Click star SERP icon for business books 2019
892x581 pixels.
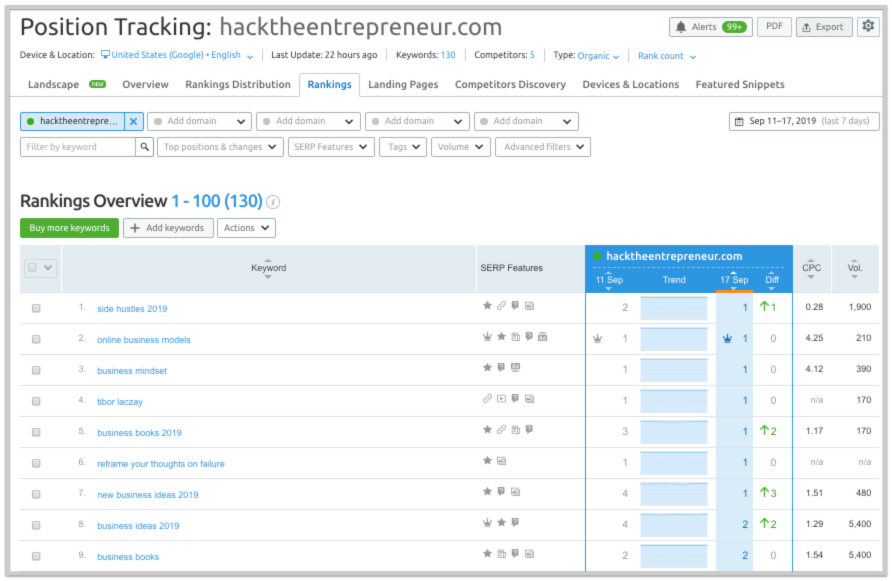pos(487,430)
